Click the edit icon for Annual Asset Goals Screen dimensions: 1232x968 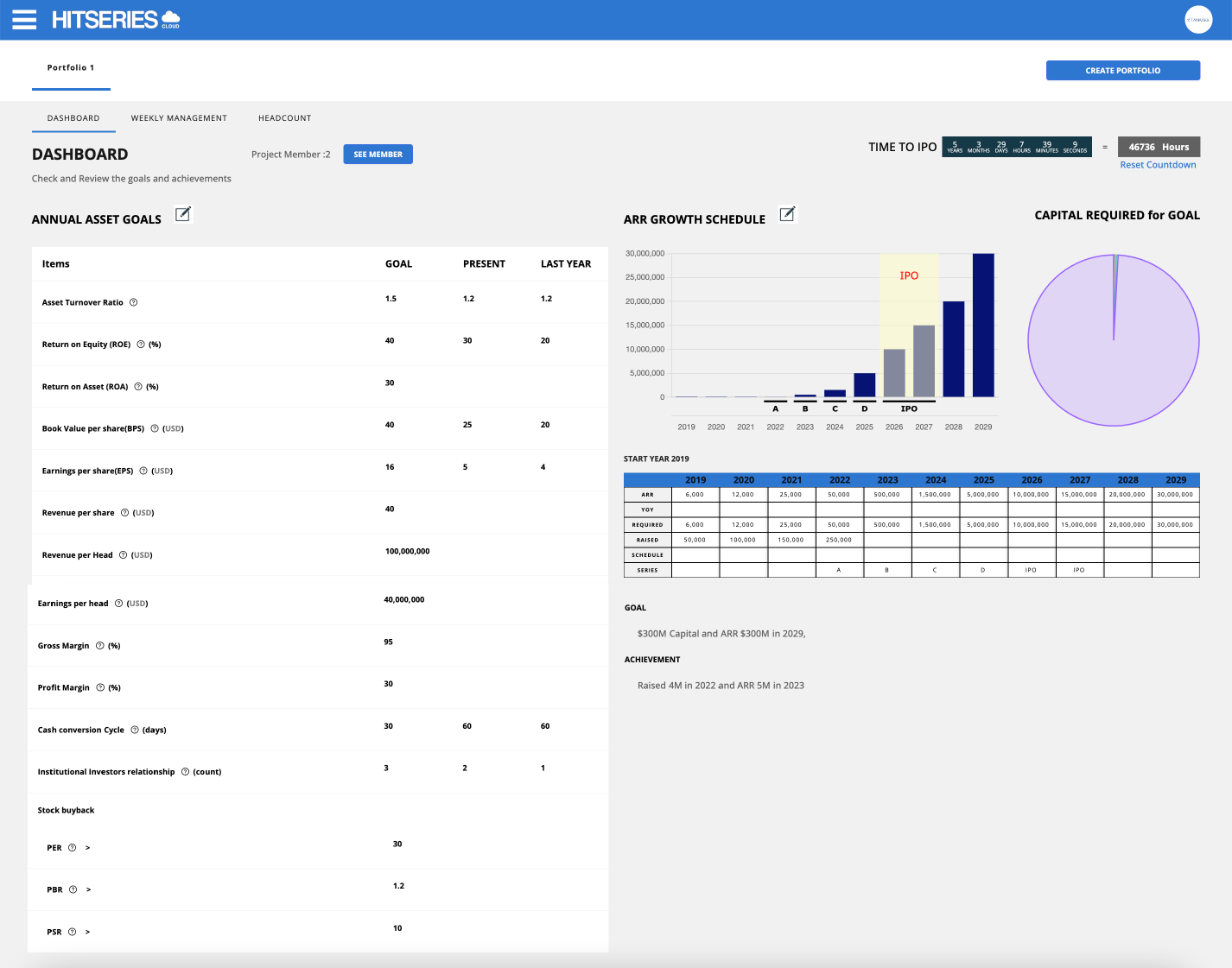[182, 213]
